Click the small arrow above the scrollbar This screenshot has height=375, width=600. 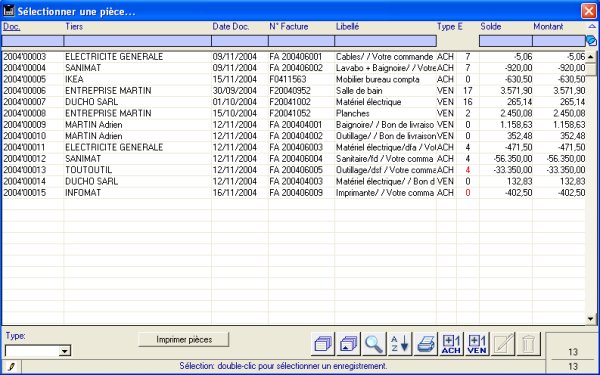(592, 26)
